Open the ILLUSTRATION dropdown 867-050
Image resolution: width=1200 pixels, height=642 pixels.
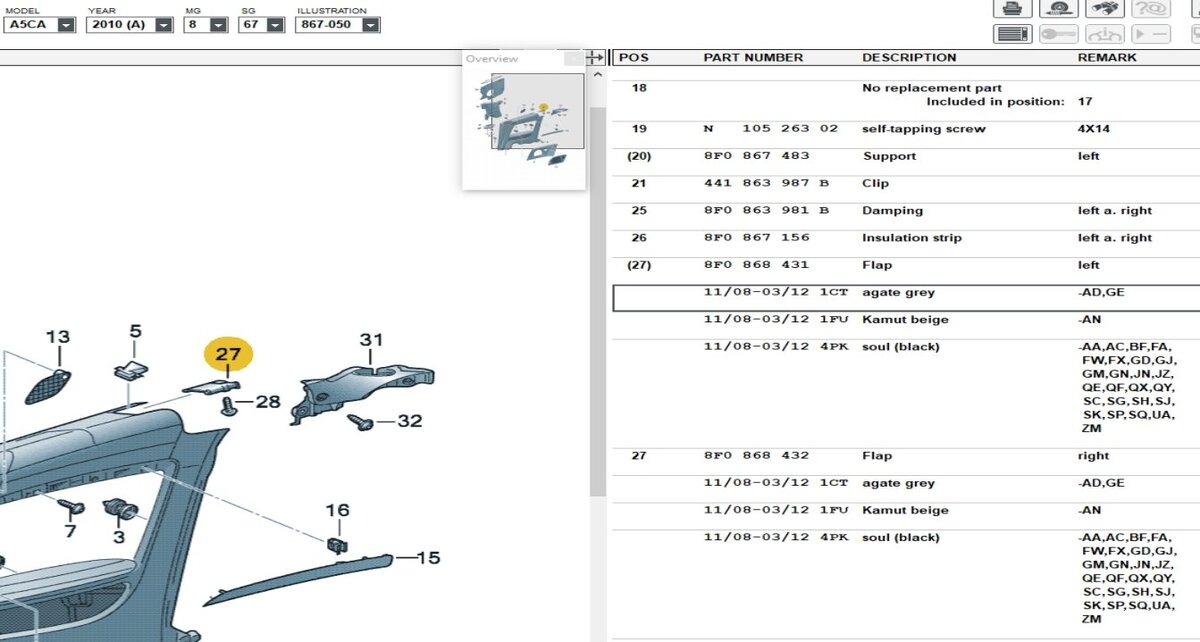tap(370, 24)
